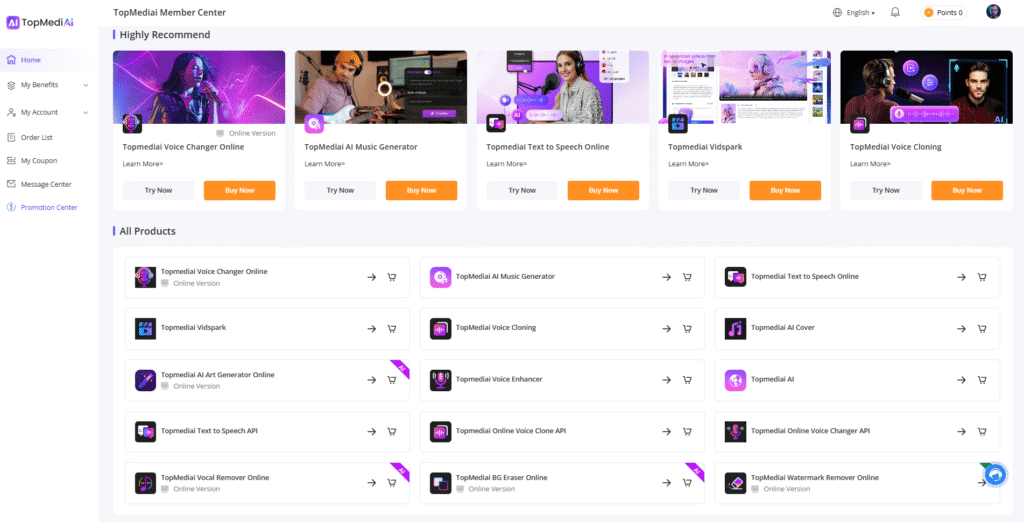Click the notification bell icon
The height and width of the screenshot is (522, 1024).
pyautogui.click(x=895, y=12)
